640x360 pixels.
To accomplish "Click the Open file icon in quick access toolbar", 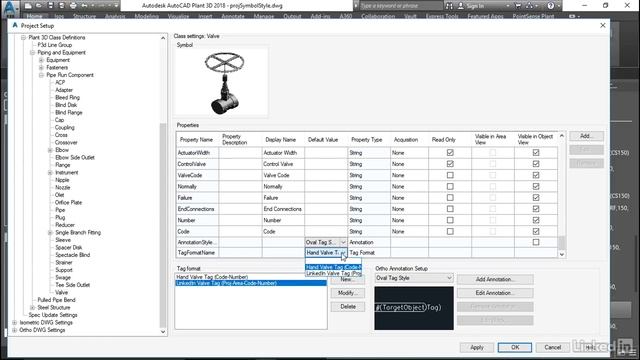I will click(39, 6).
